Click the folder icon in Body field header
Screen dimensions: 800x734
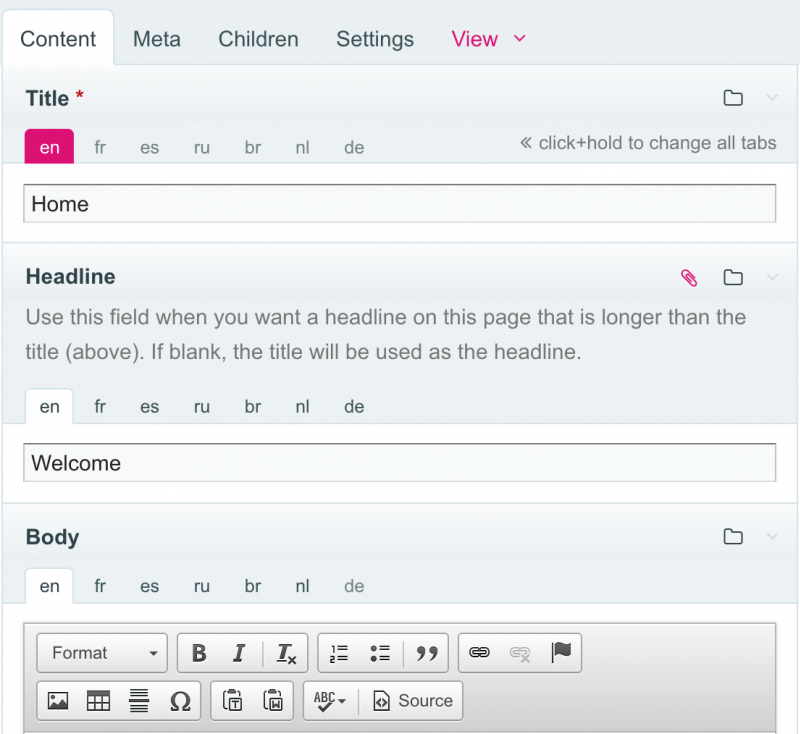(x=733, y=537)
